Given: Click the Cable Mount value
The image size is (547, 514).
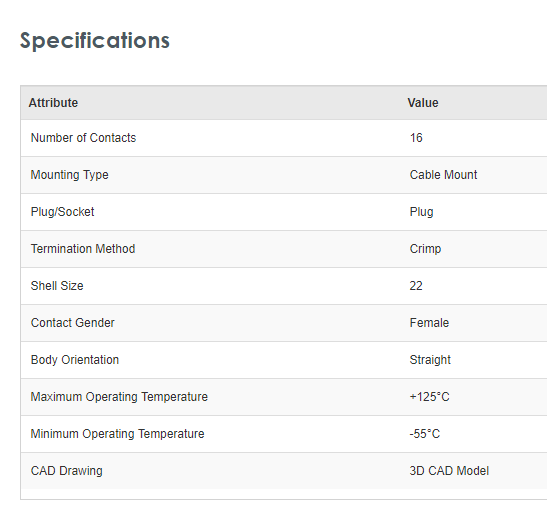Looking at the screenshot, I should (443, 175).
